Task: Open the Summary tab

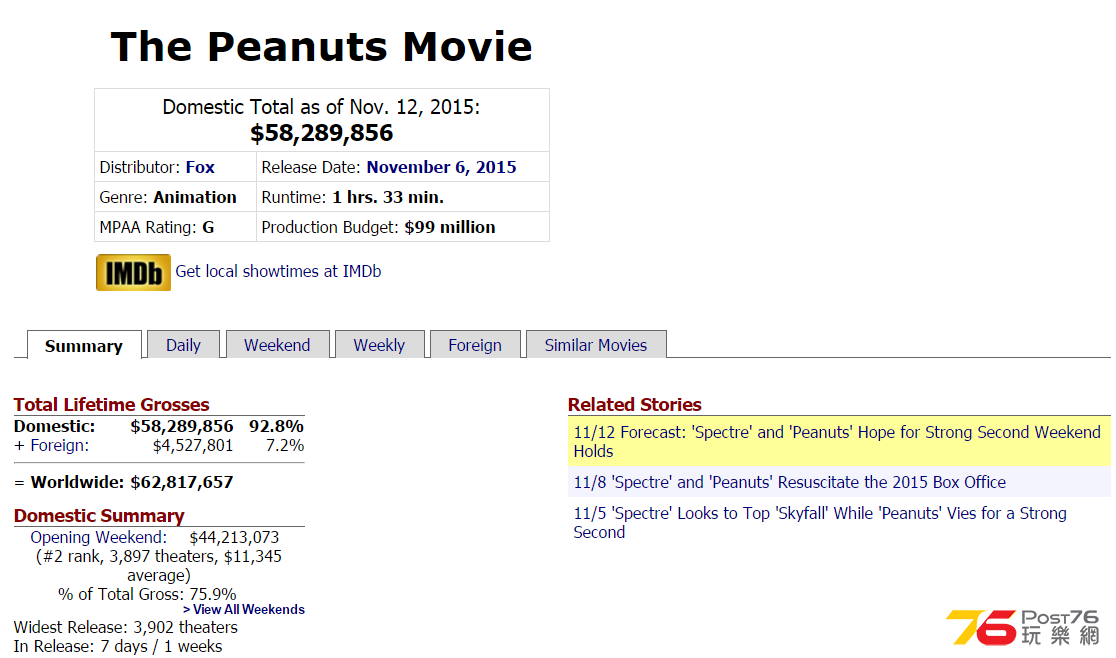Action: tap(84, 346)
